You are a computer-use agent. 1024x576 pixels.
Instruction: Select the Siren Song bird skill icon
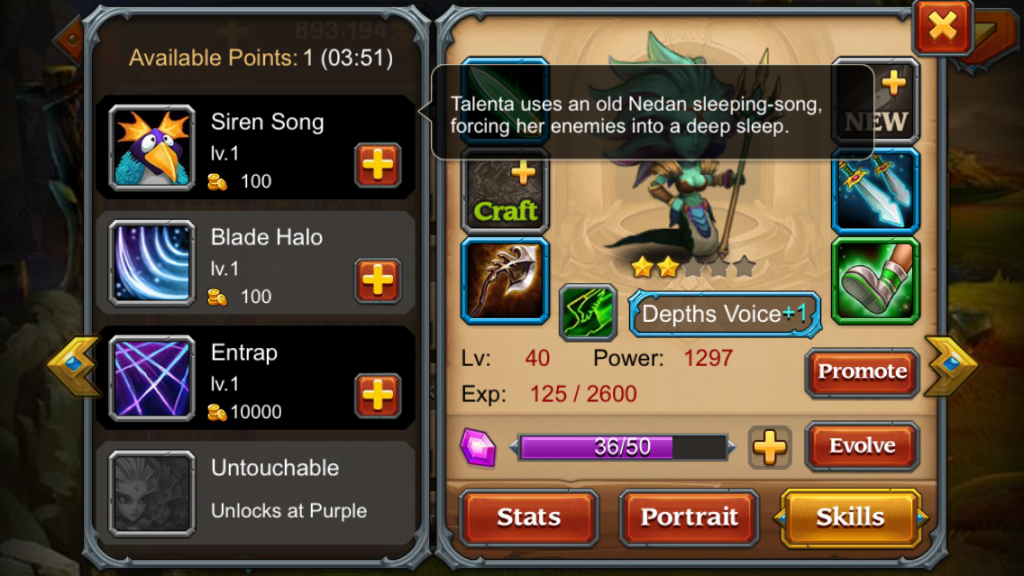click(152, 148)
